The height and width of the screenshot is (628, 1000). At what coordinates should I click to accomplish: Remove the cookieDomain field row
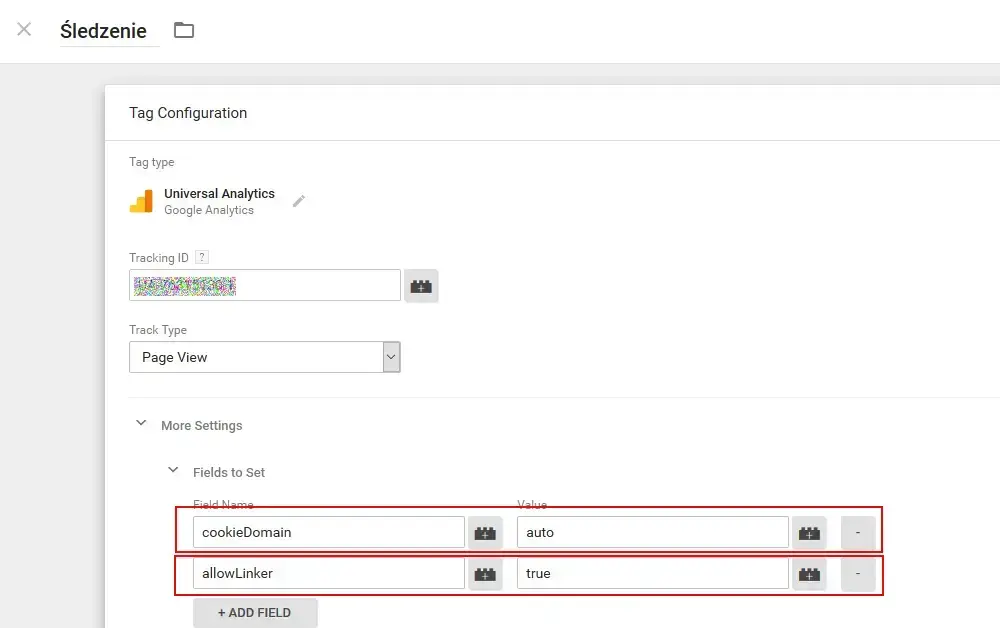pyautogui.click(x=858, y=532)
